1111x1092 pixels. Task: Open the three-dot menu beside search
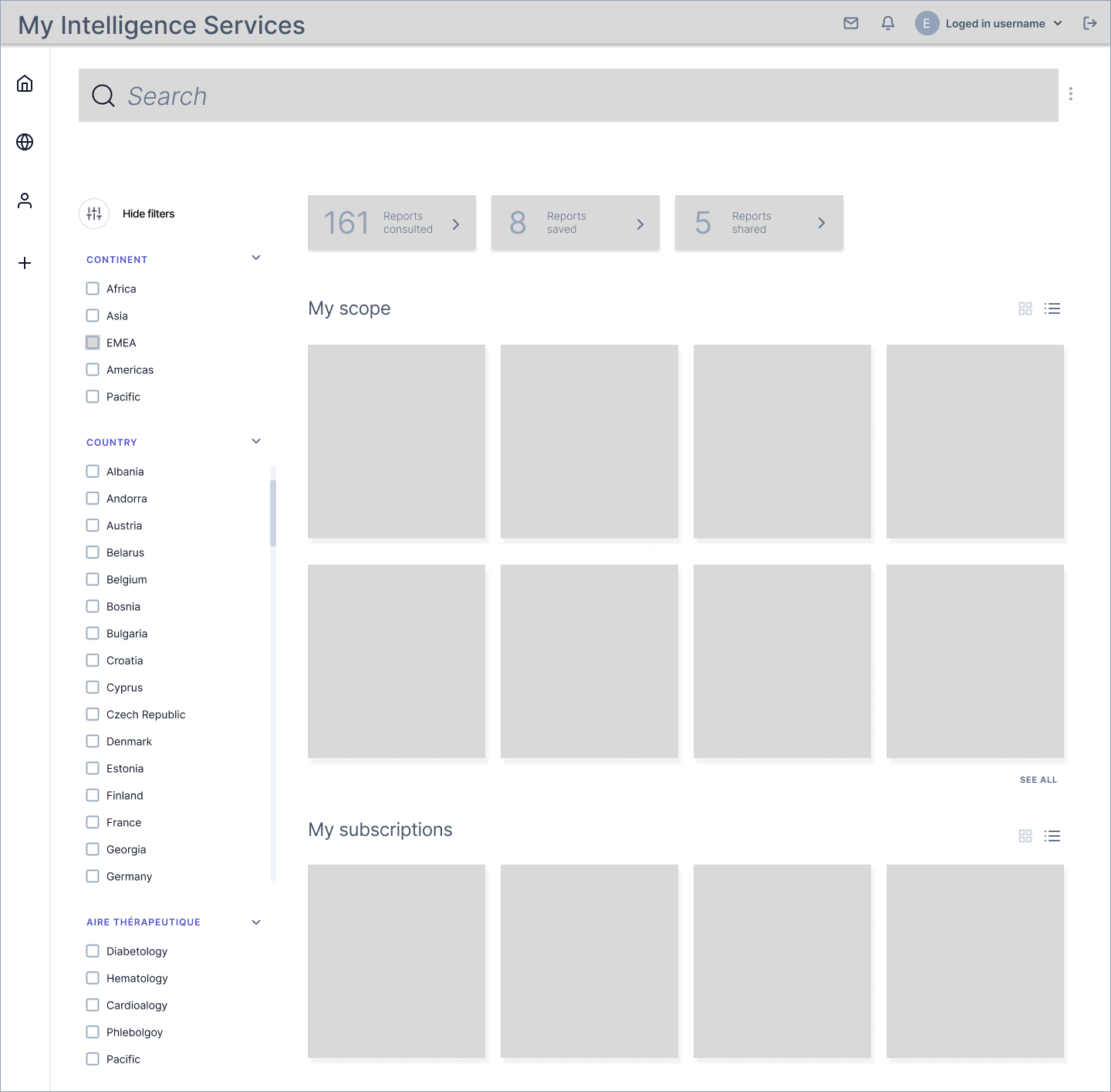(1071, 94)
